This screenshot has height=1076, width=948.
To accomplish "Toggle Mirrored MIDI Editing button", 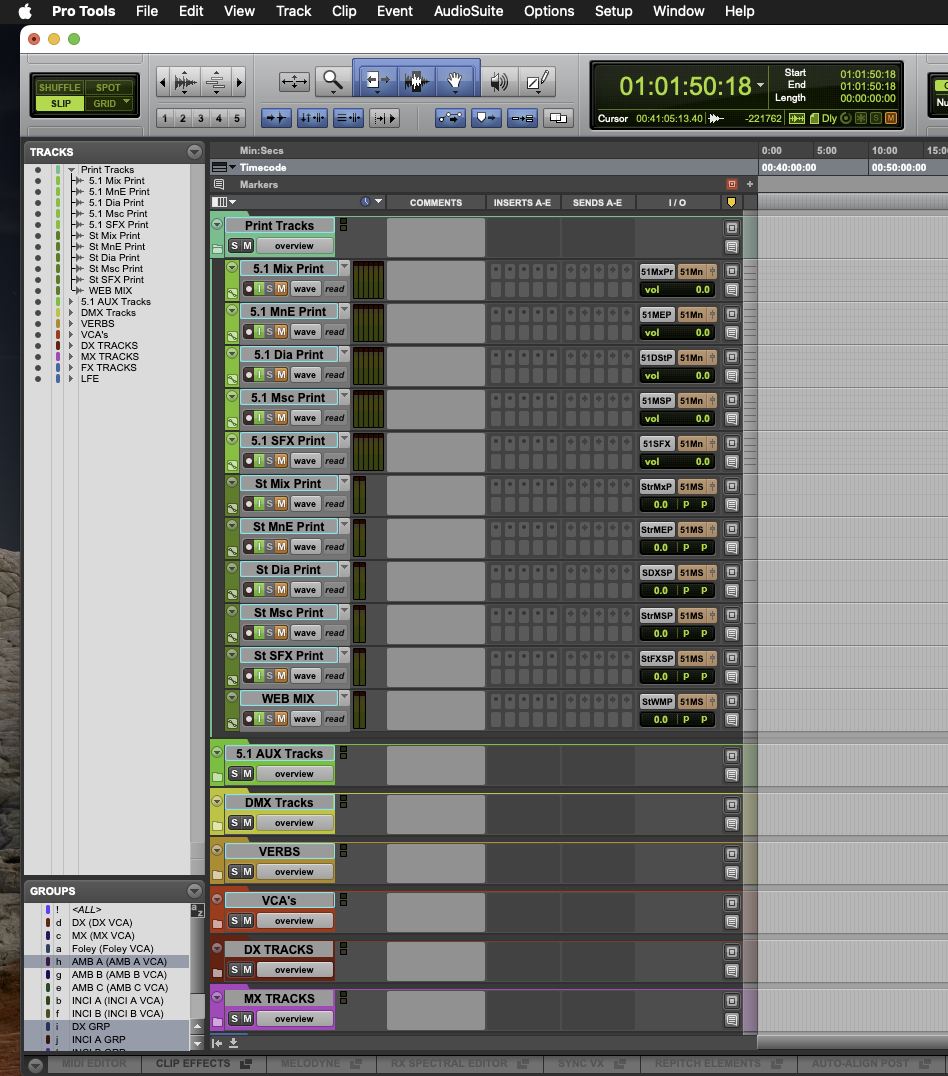I will (522, 119).
